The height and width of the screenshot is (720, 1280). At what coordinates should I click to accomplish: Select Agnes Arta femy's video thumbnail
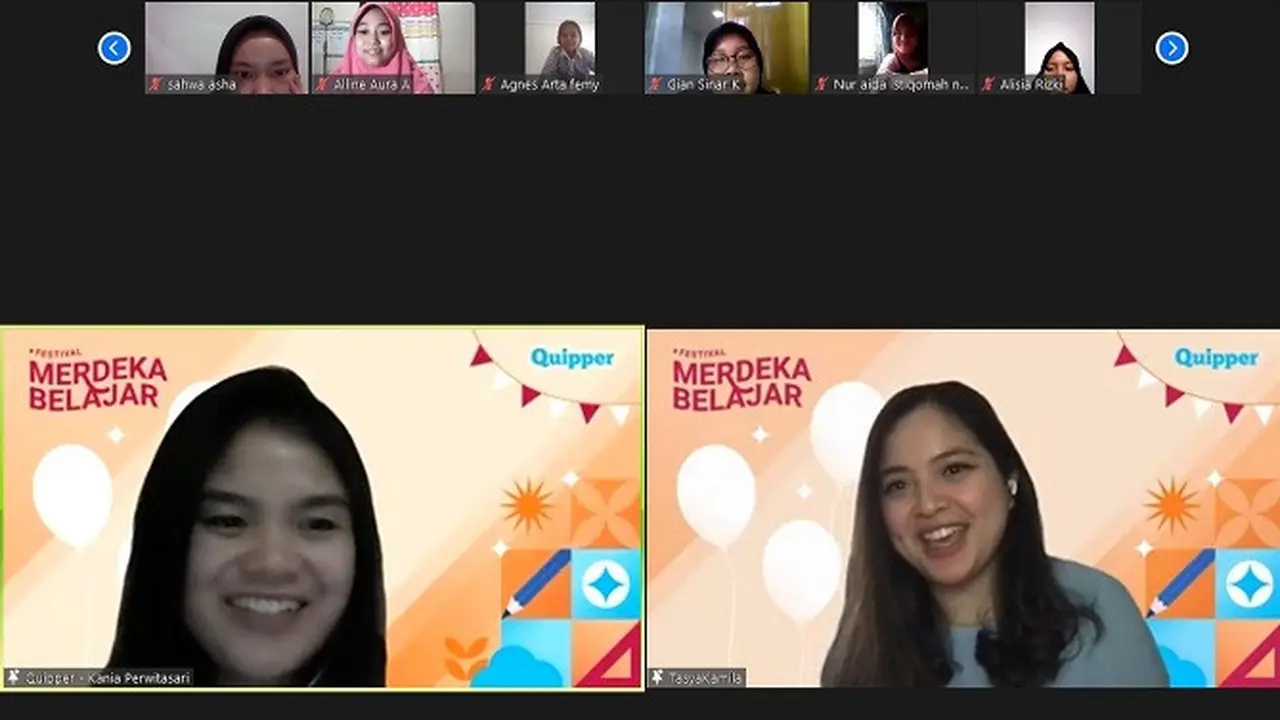point(560,48)
